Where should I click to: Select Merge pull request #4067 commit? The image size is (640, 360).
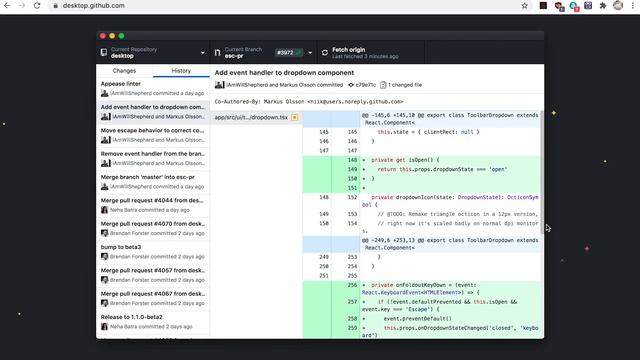153,298
